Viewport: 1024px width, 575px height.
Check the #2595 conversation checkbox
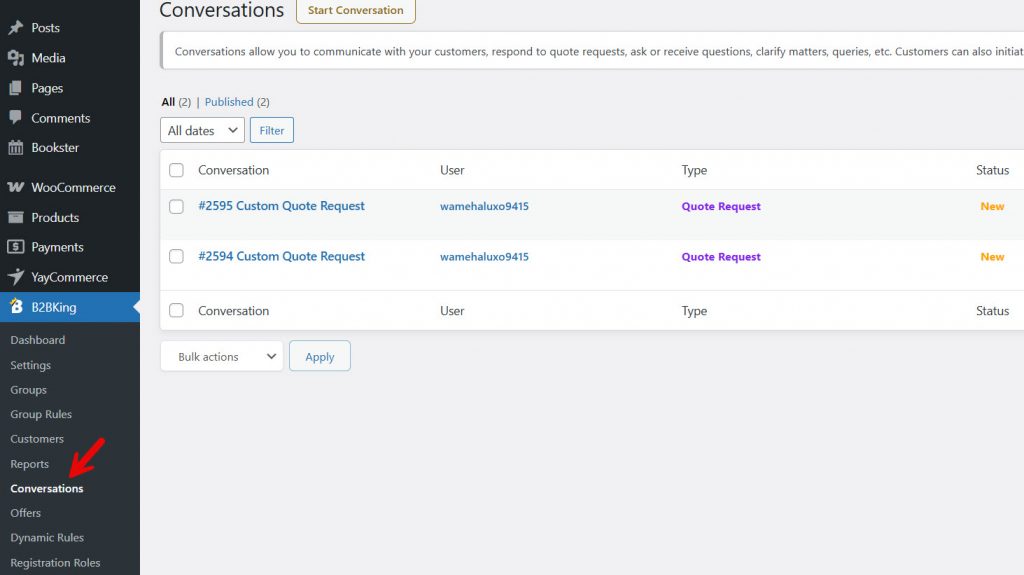pos(176,206)
